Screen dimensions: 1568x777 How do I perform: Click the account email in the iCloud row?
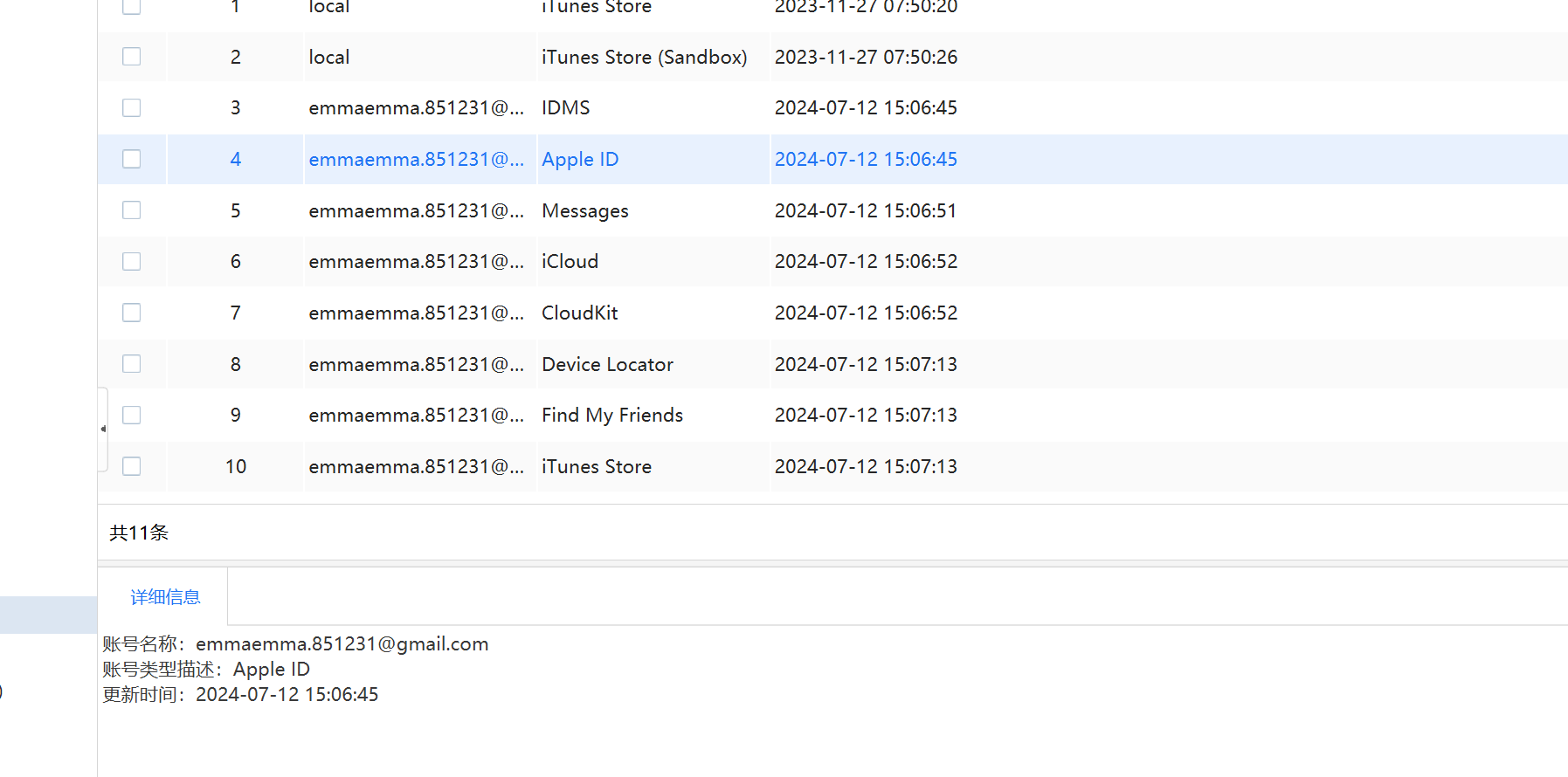417,261
